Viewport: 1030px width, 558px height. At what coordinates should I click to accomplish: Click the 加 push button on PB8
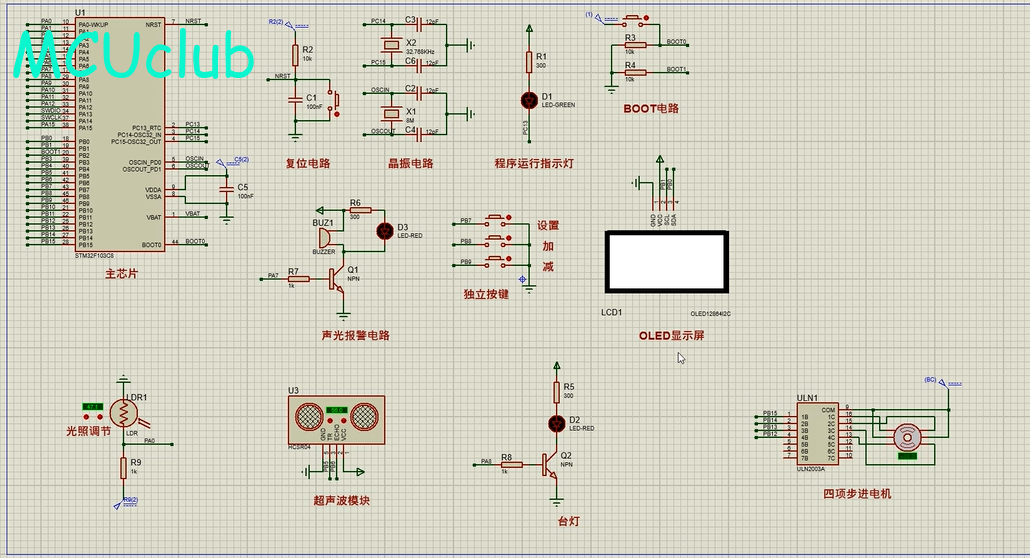[x=498, y=241]
